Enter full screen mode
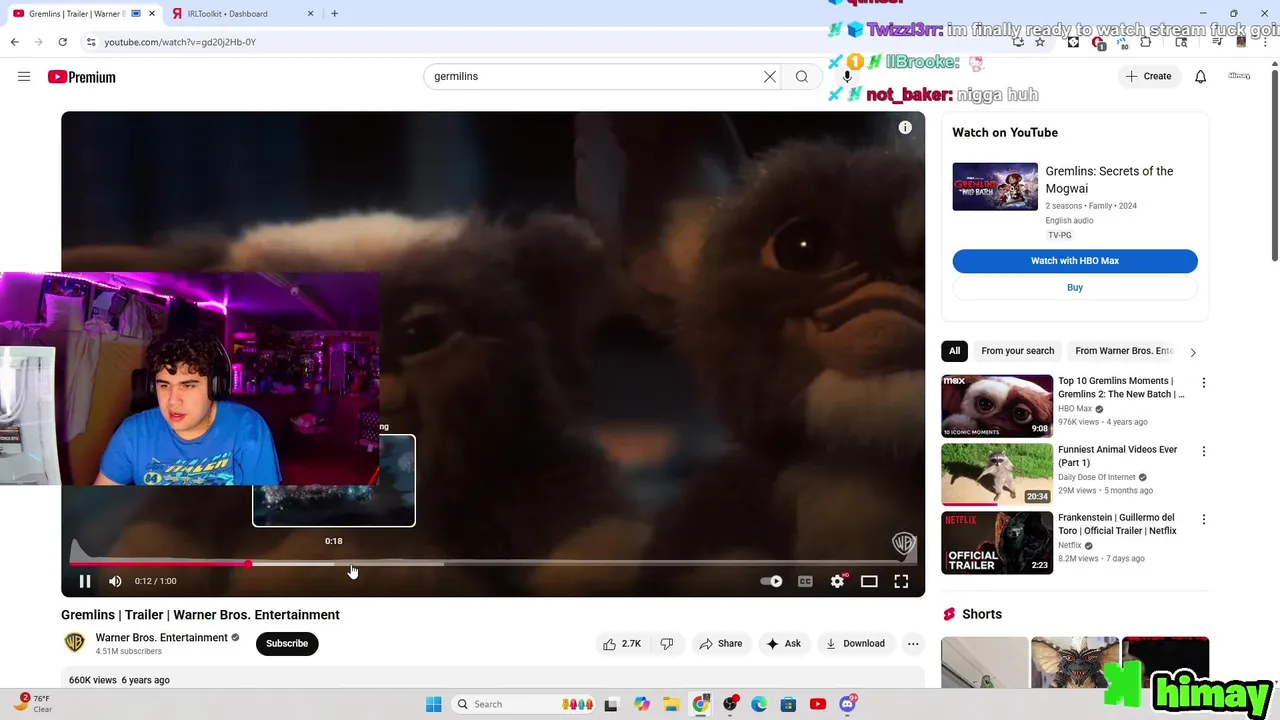Screen dimensions: 1280x720 pos(901,581)
